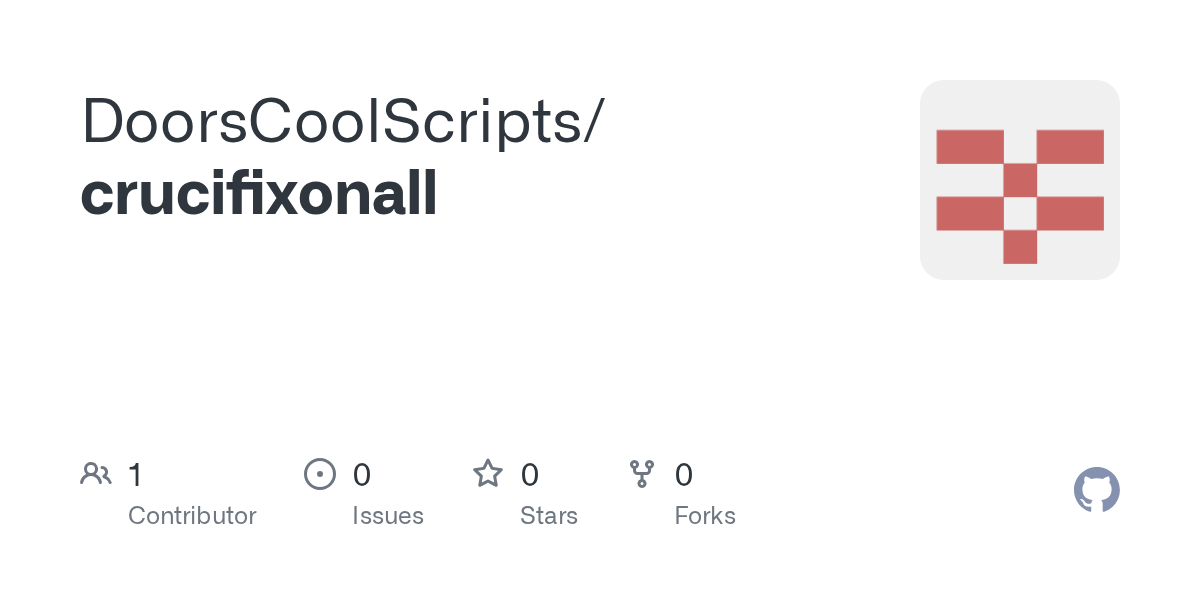Click the Stars star icon
1200x600 pixels.
[488, 474]
